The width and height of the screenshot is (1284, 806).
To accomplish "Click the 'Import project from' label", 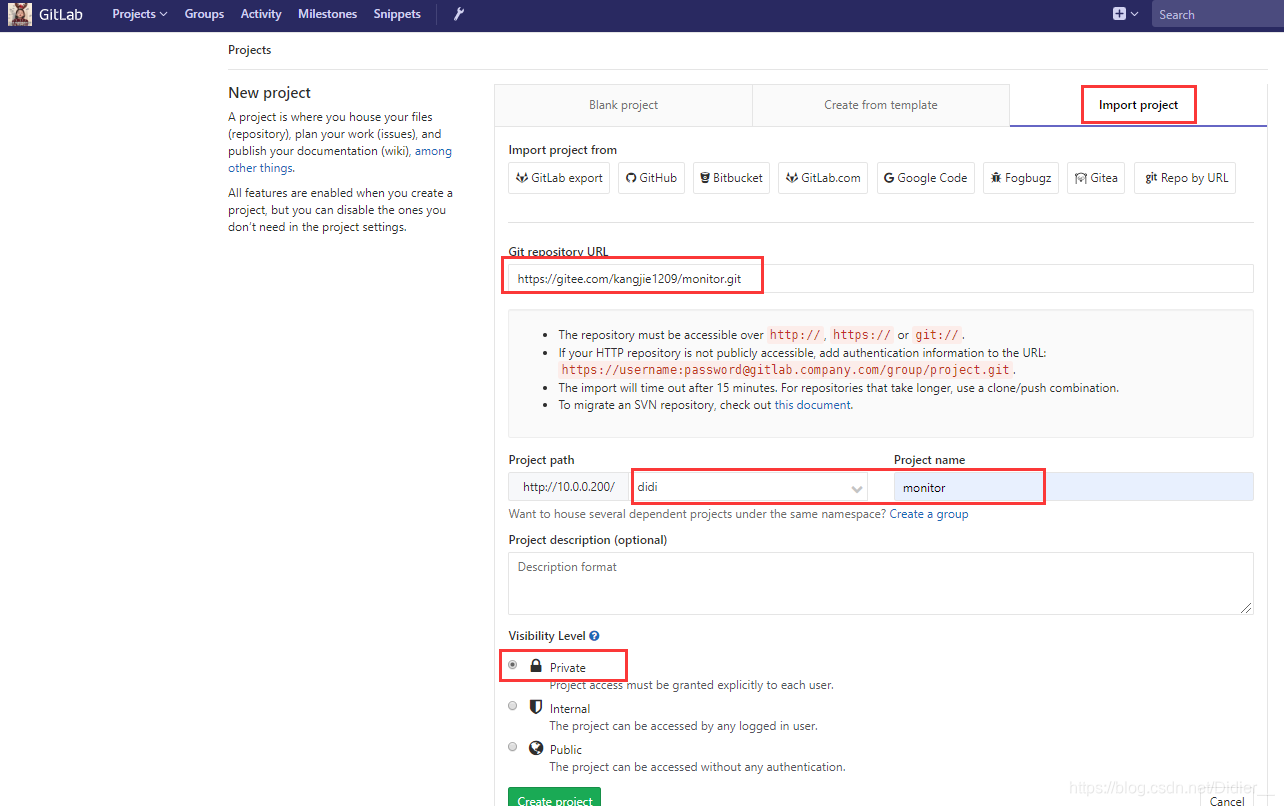I will pyautogui.click(x=563, y=150).
